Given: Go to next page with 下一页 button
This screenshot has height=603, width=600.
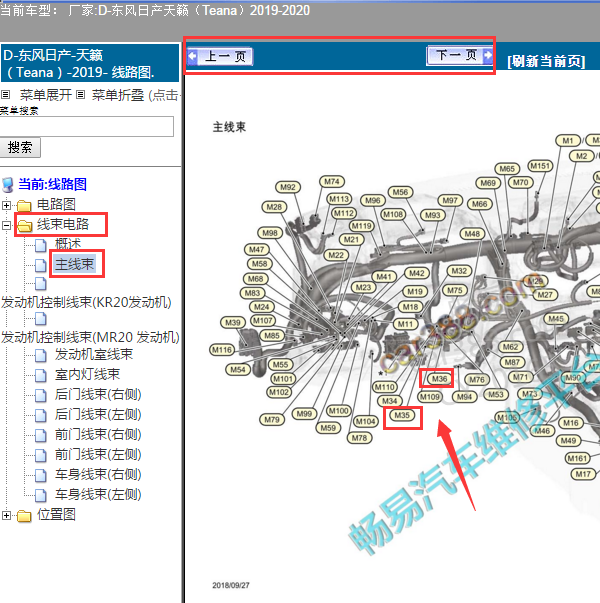Looking at the screenshot, I should (460, 55).
